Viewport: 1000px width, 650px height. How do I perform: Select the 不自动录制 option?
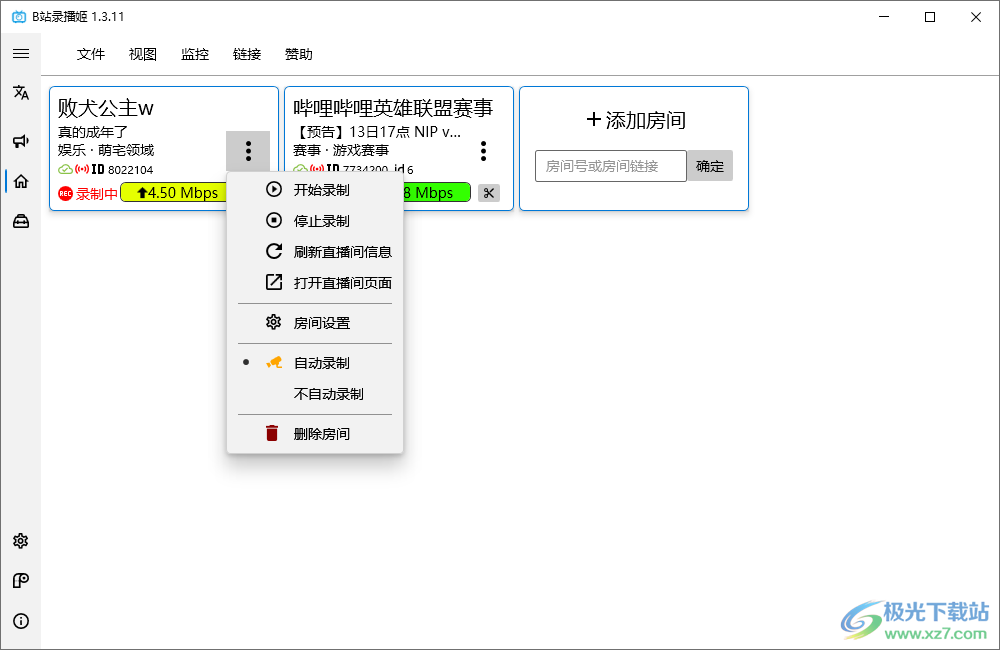point(315,394)
